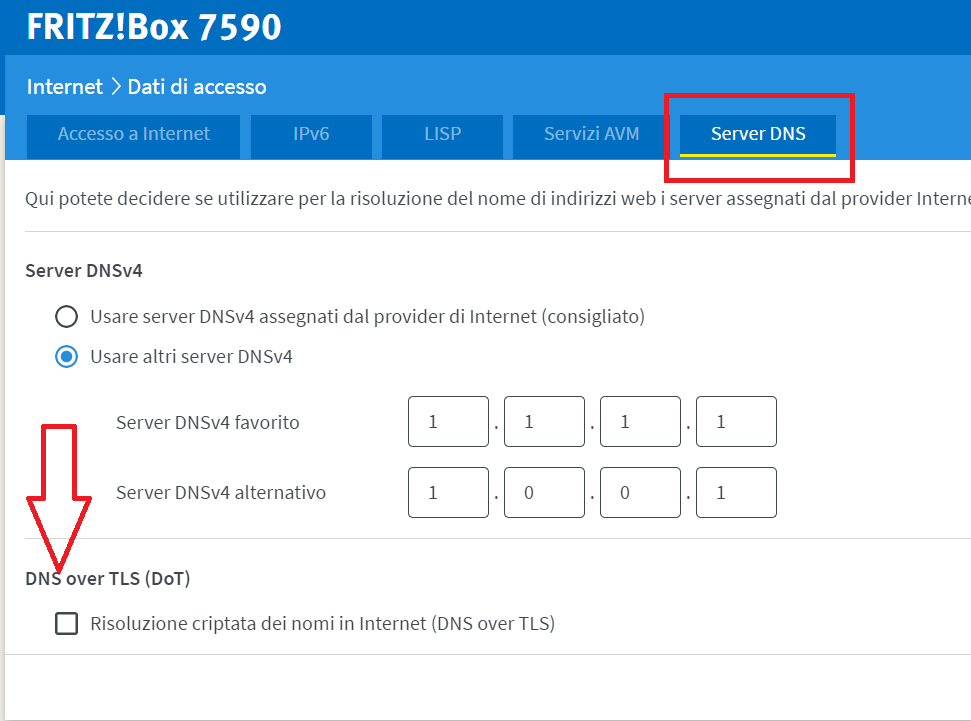The width and height of the screenshot is (971, 721).
Task: Click the 'Qui potete decidere' description text
Action: [498, 199]
